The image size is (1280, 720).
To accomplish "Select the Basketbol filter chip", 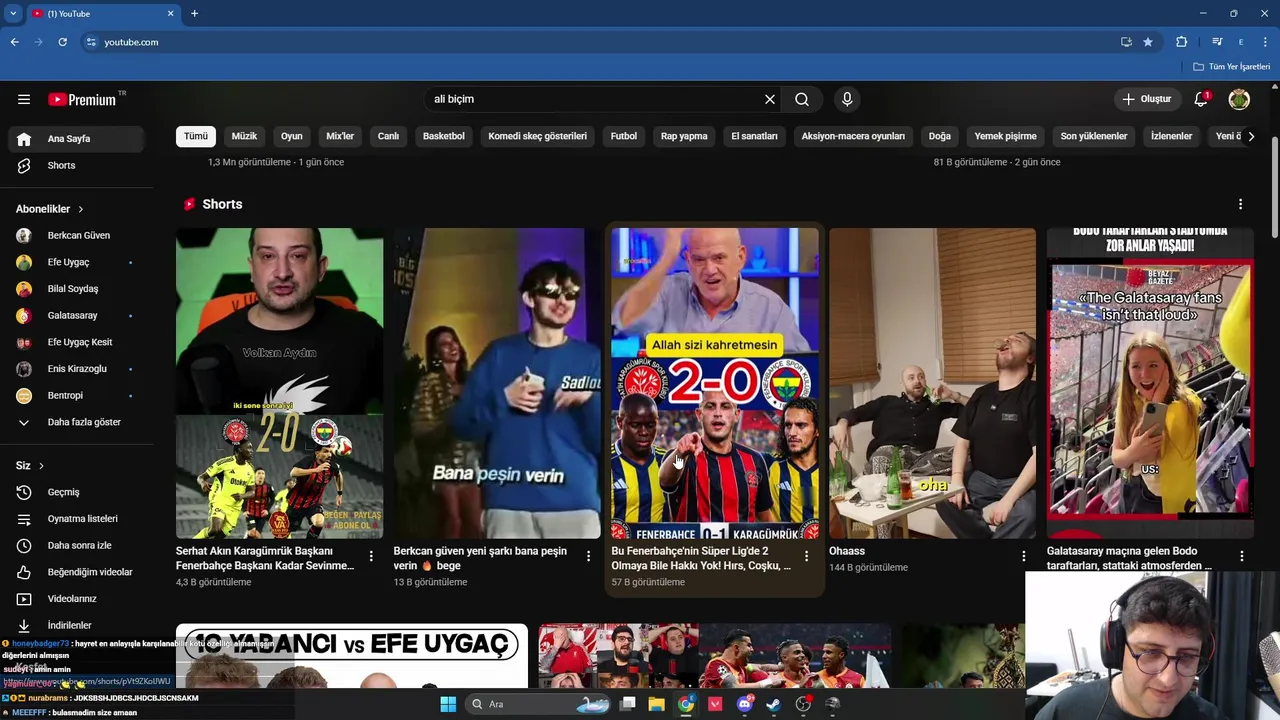I will (x=443, y=136).
